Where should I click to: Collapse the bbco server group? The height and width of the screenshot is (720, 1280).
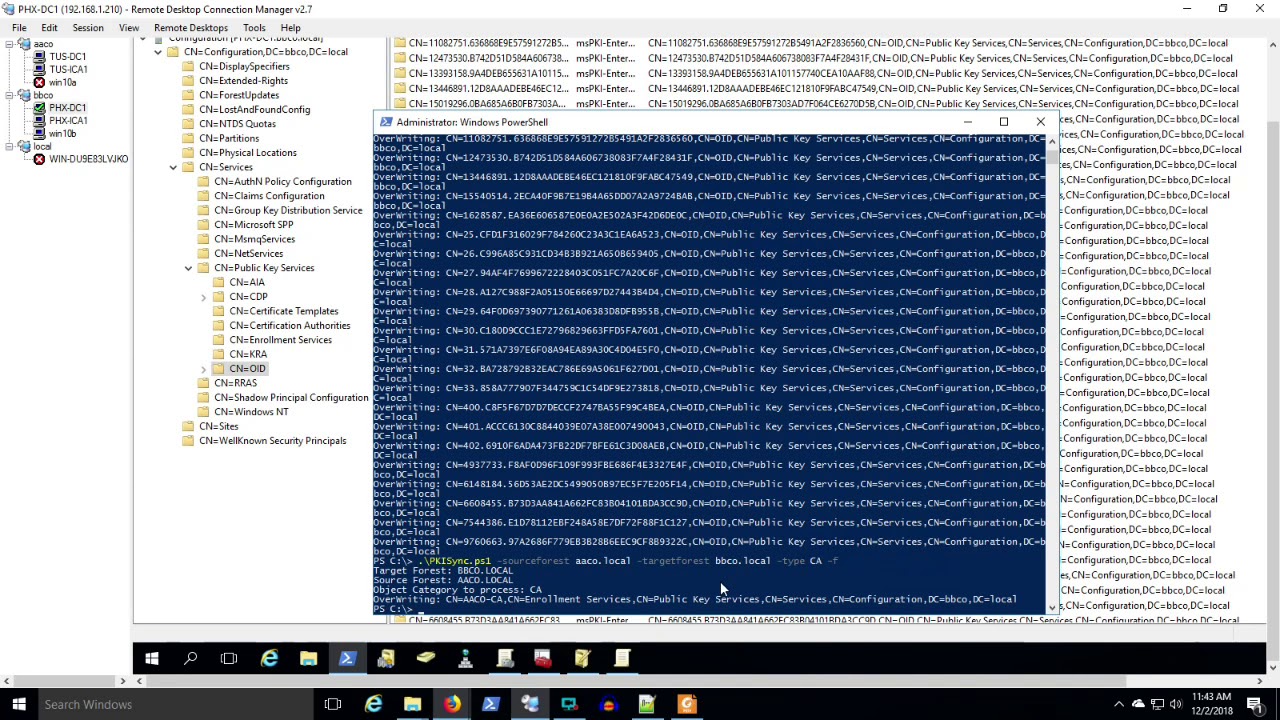10,95
